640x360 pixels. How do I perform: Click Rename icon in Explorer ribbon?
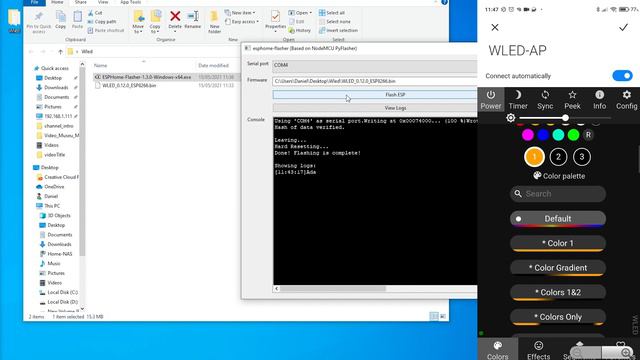click(193, 20)
